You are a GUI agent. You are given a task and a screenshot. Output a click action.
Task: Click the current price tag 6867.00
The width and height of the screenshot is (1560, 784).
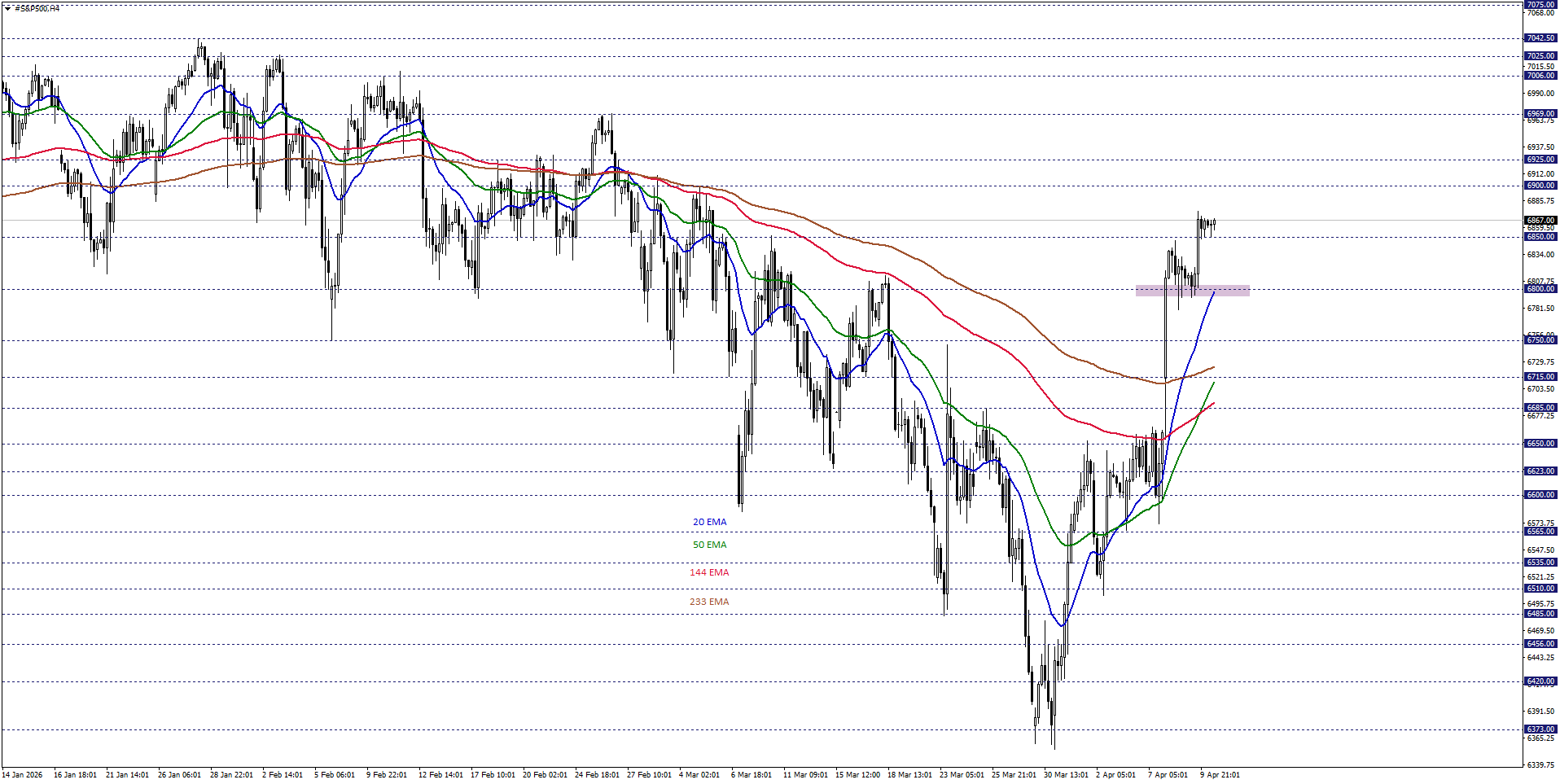[1541, 220]
